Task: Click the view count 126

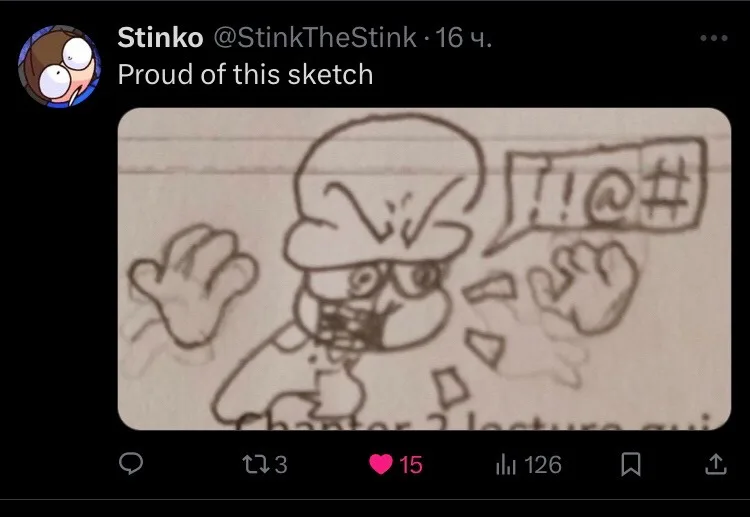Action: (x=543, y=464)
